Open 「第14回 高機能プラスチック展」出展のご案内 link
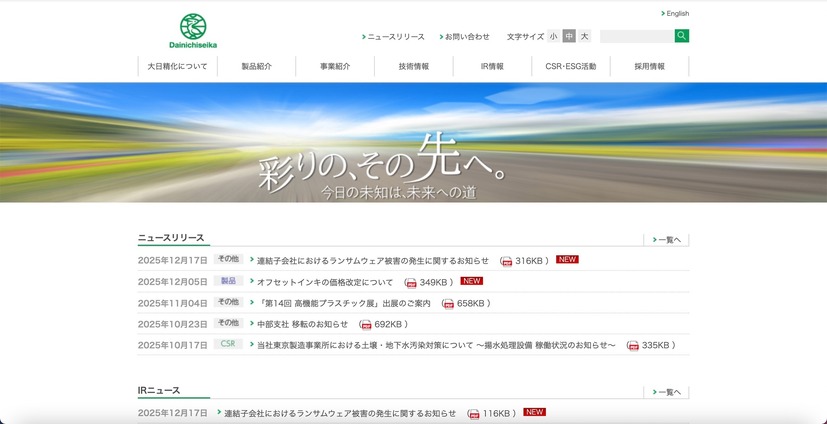The height and width of the screenshot is (424, 827). pos(343,303)
